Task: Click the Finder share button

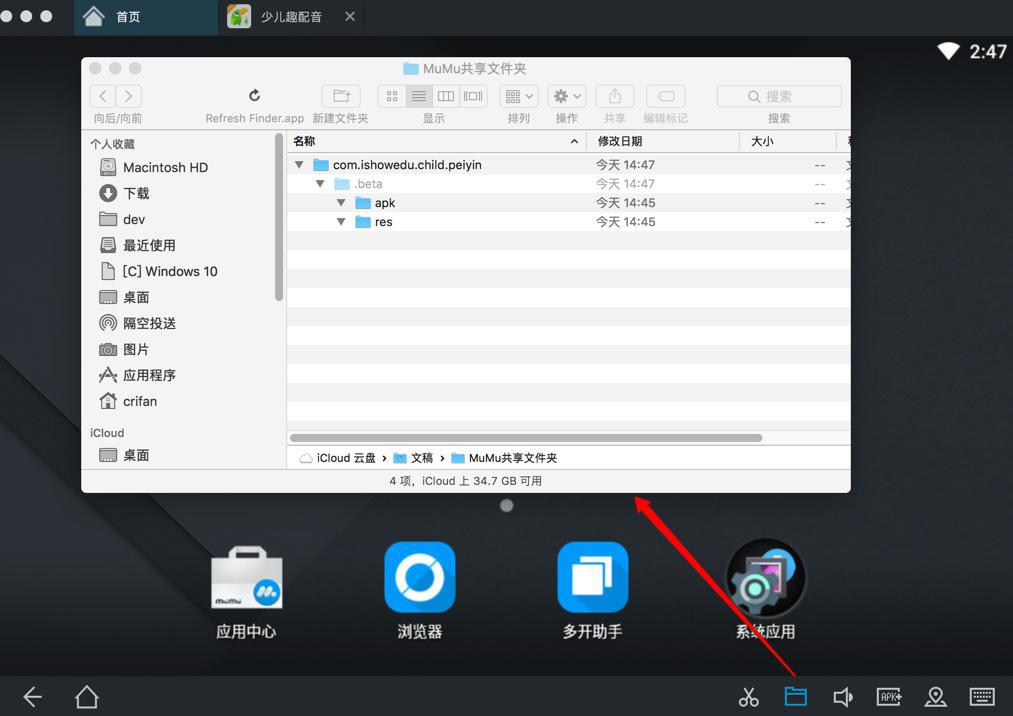Action: 614,96
